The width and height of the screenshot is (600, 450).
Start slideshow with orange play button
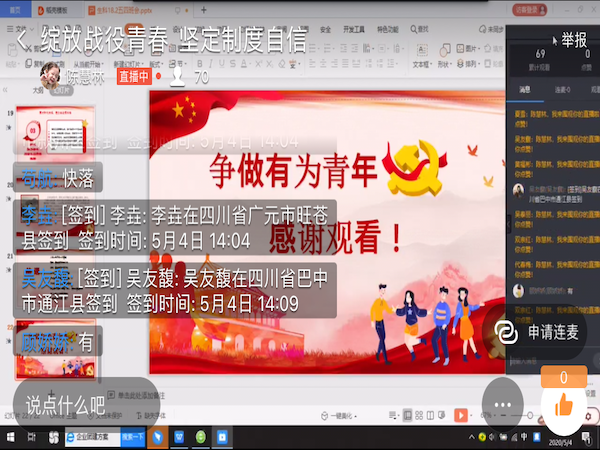(x=461, y=415)
